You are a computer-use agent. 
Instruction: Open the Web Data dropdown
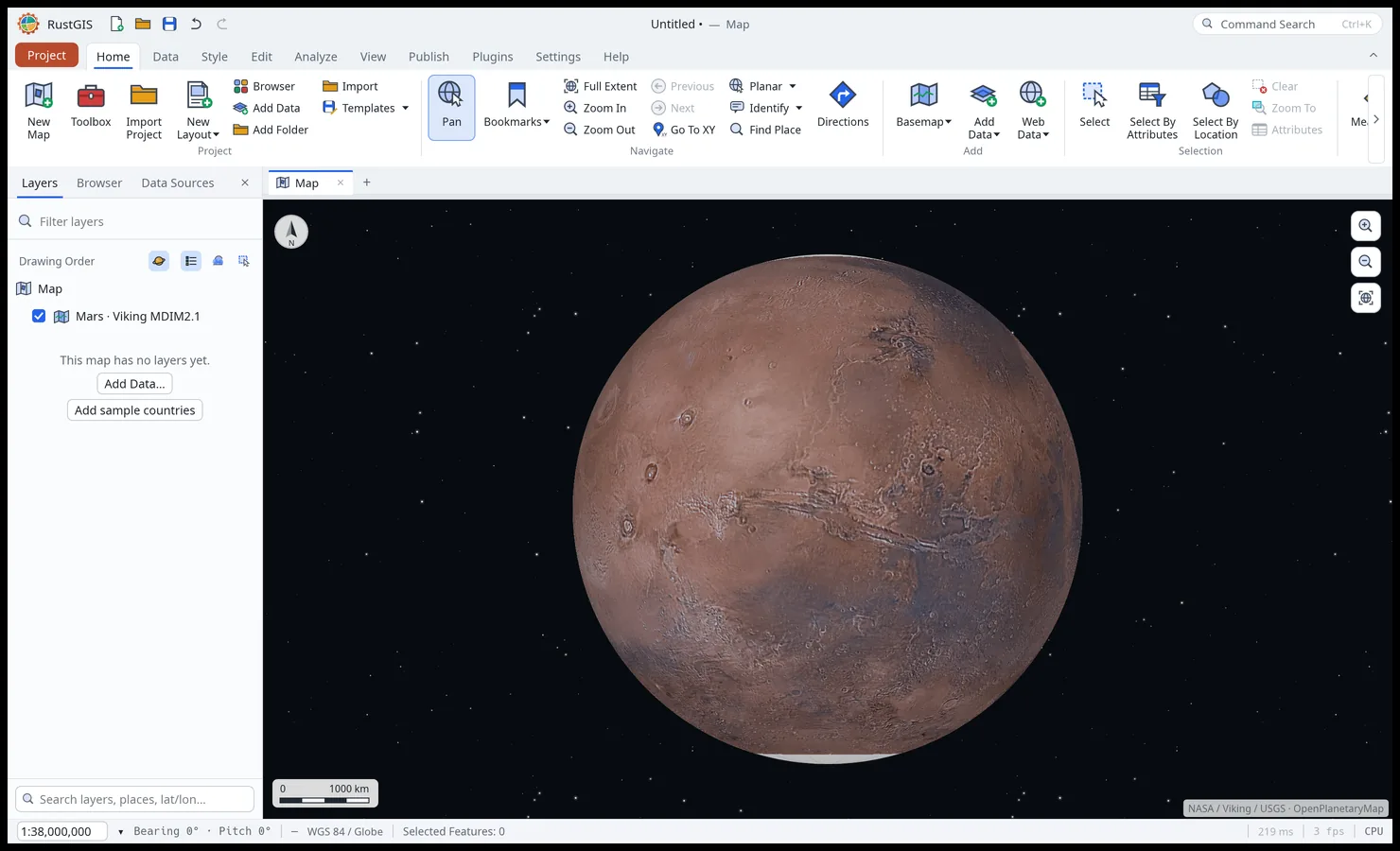click(x=1033, y=110)
